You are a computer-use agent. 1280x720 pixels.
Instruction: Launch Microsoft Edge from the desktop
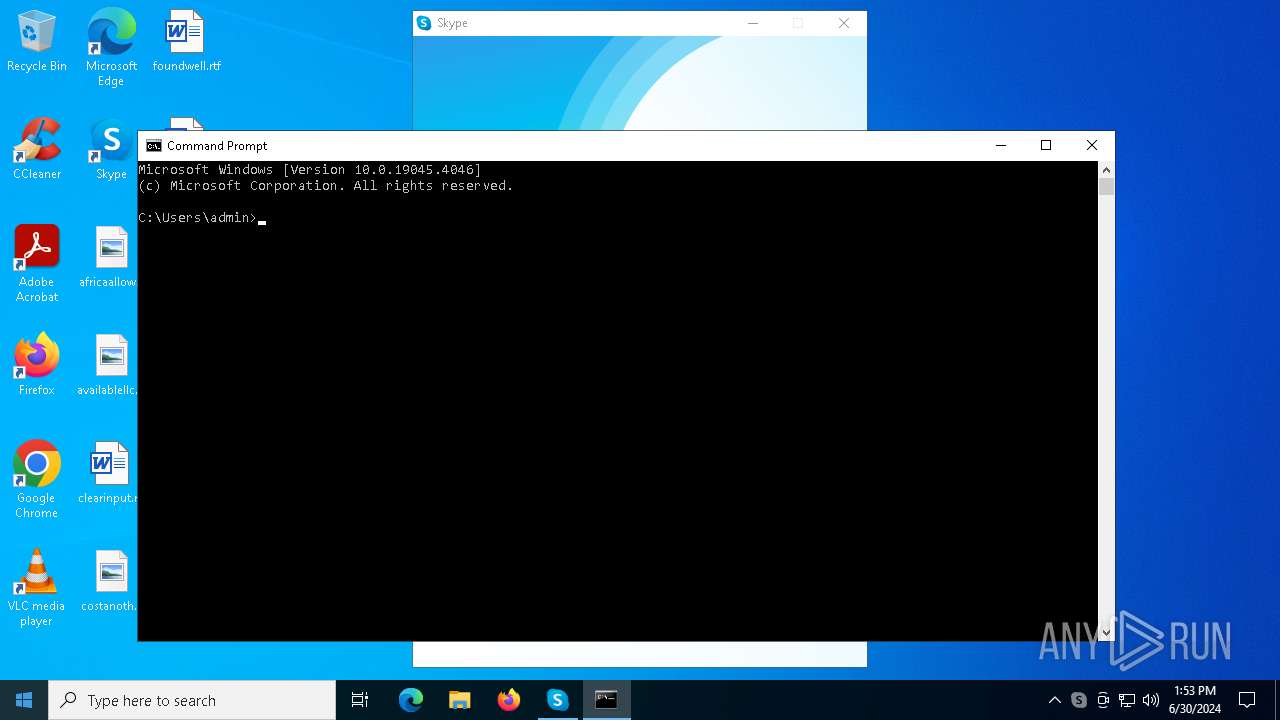[111, 47]
